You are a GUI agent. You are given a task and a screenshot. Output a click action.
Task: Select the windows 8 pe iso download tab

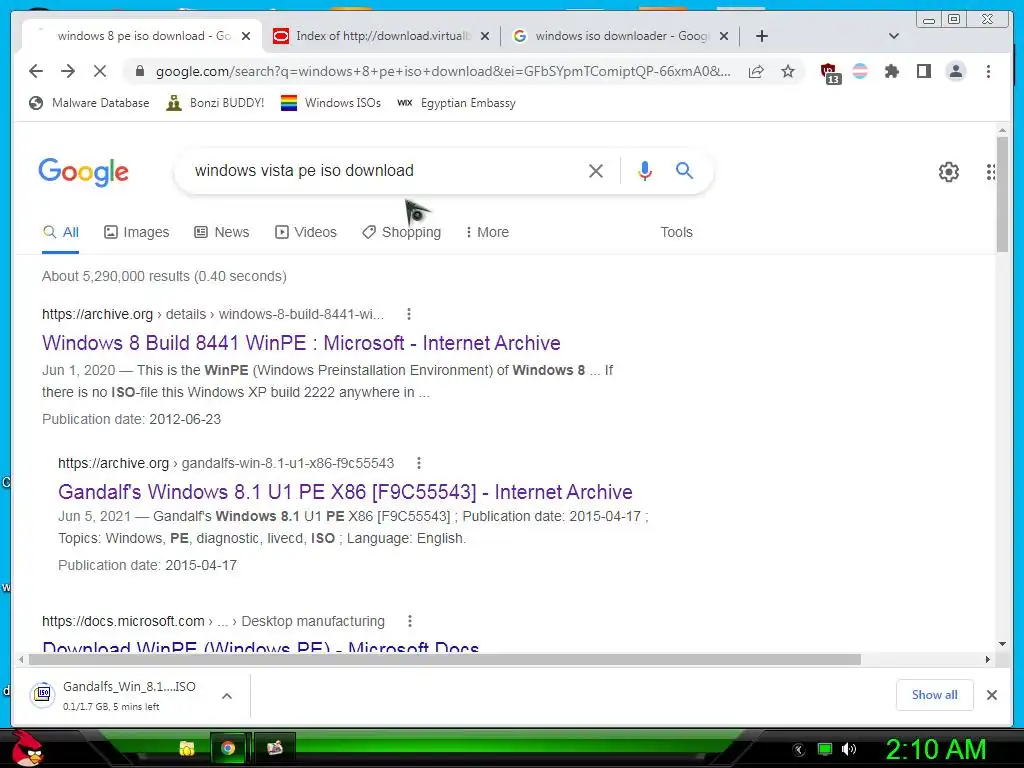142,36
